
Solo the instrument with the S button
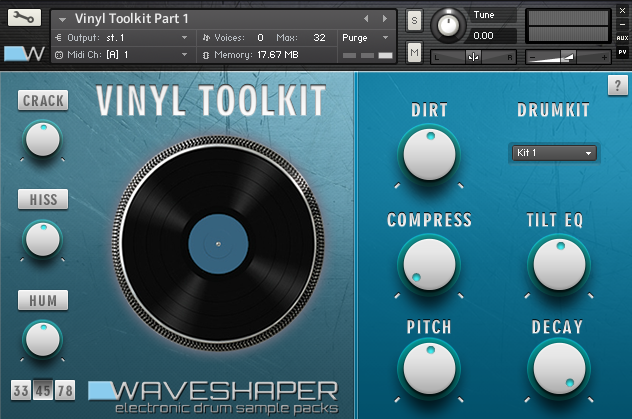pyautogui.click(x=414, y=21)
